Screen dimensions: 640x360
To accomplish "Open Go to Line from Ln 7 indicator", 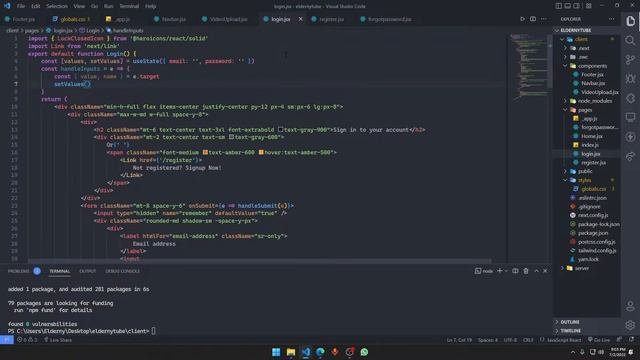I will point(459,340).
